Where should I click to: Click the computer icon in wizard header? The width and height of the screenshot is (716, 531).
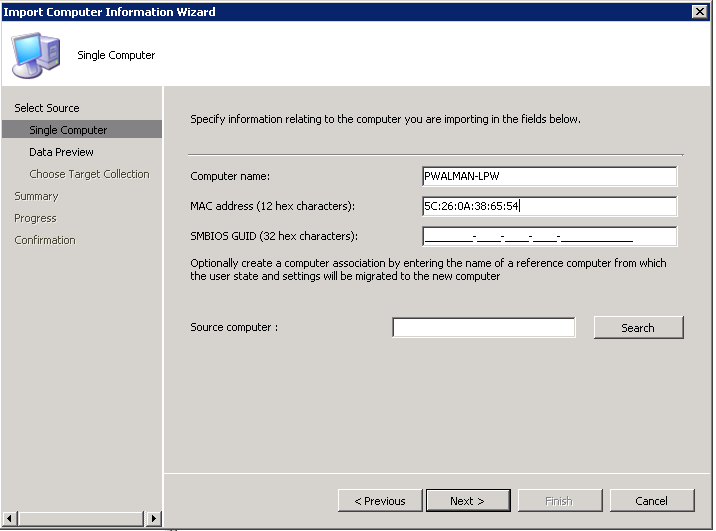(36, 55)
